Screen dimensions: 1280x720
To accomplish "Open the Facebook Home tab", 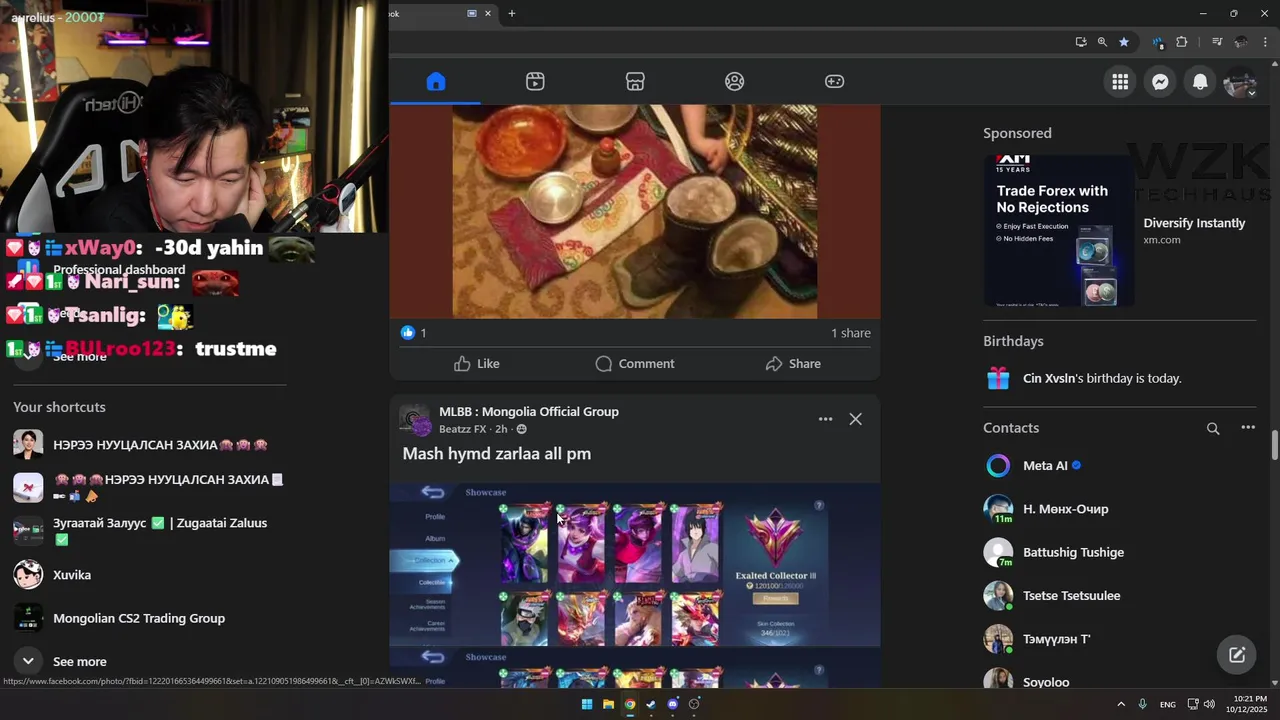I will point(435,81).
